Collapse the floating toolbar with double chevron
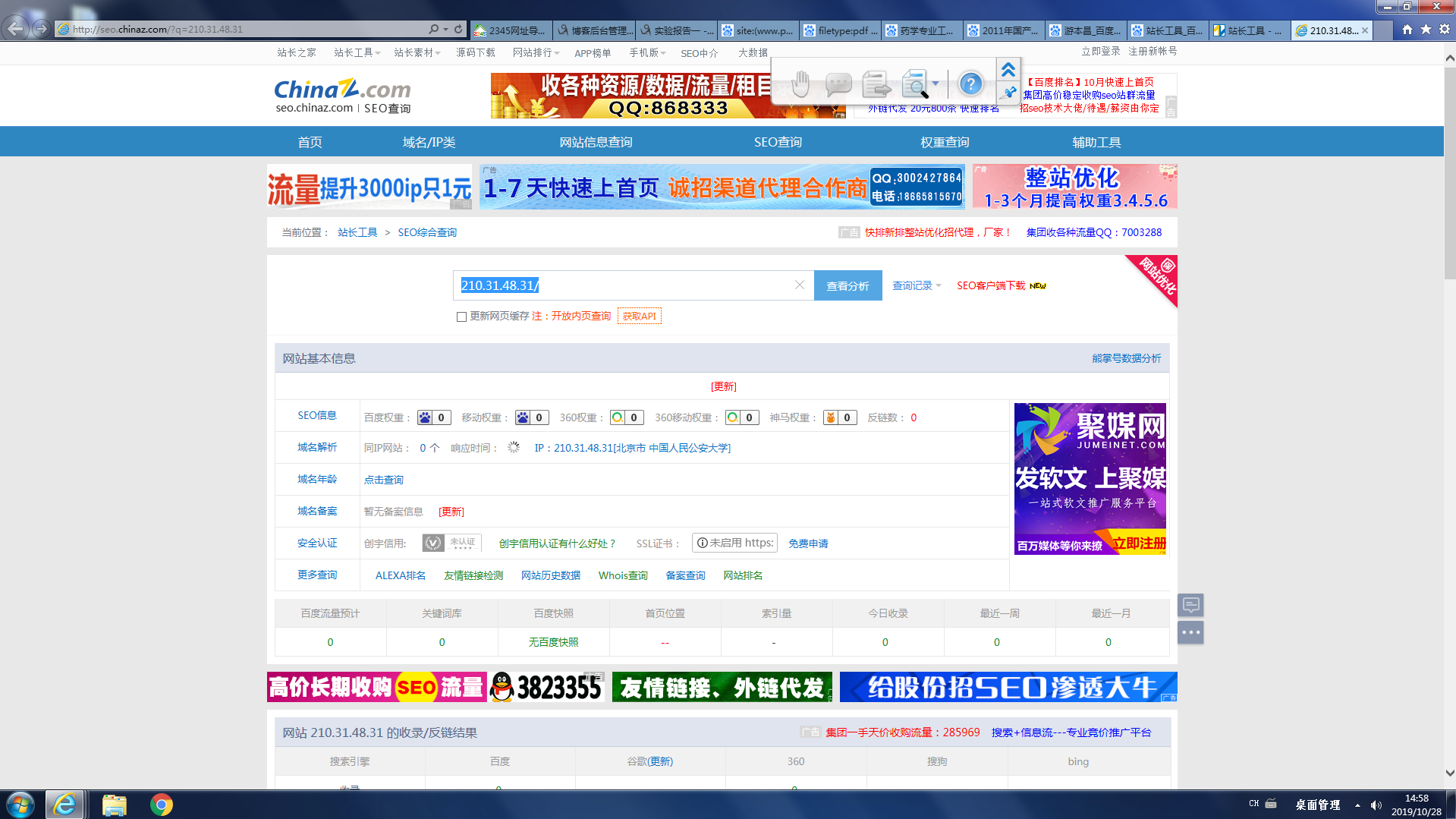This screenshot has width=1456, height=819. pos(1008,70)
